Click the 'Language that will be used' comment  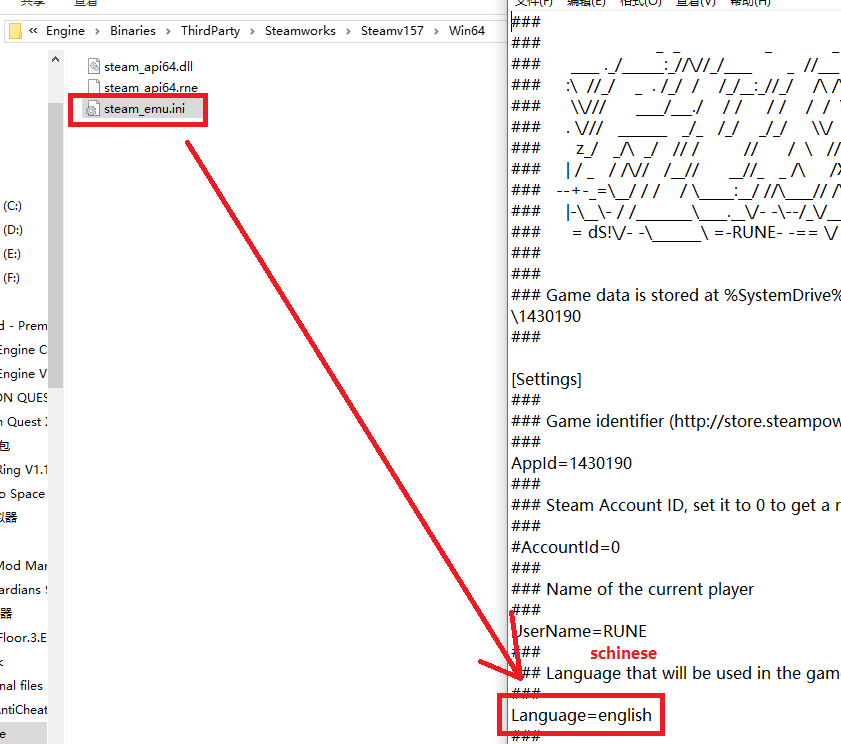pos(676,673)
